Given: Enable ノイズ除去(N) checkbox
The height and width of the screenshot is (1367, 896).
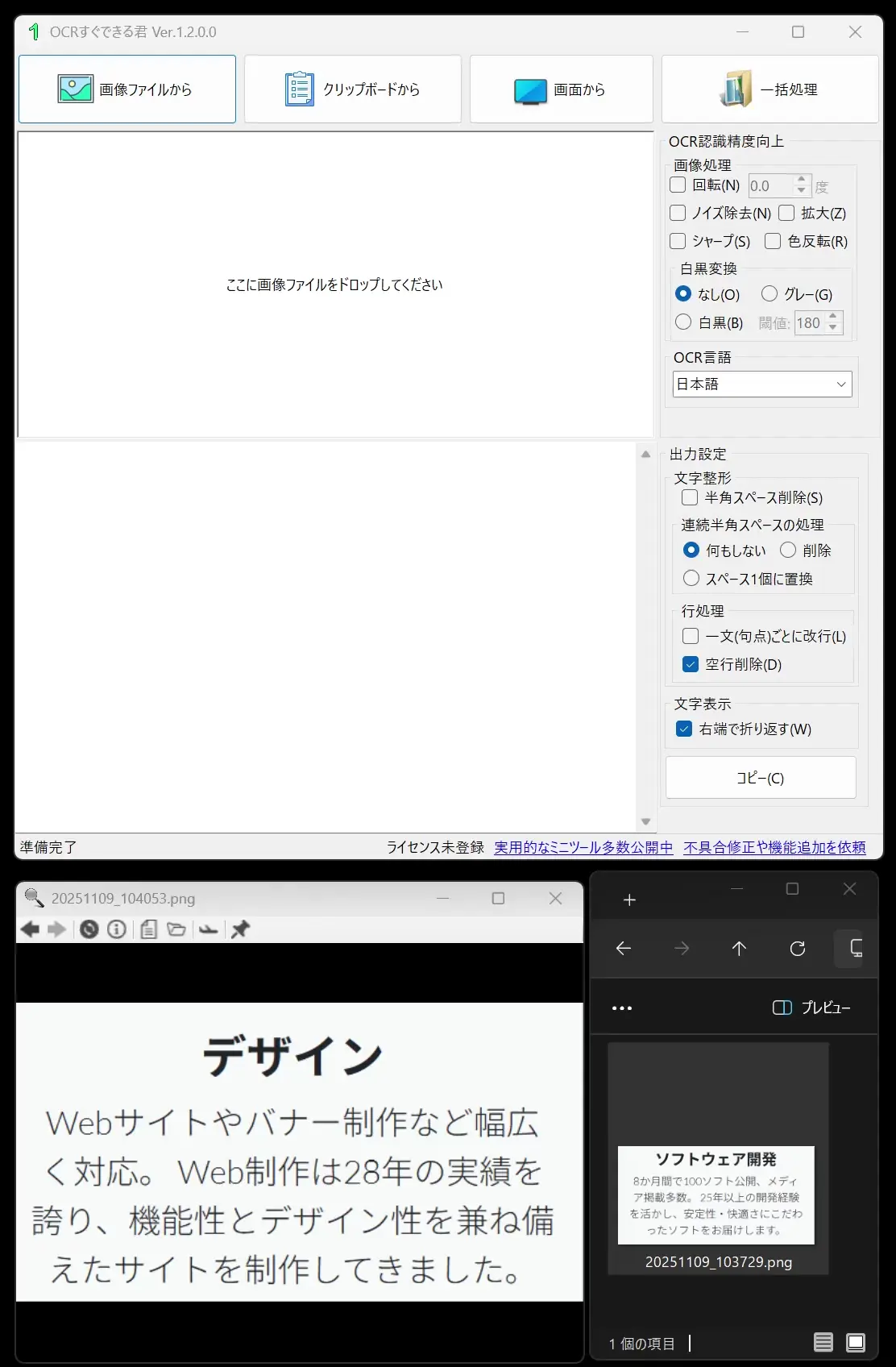Looking at the screenshot, I should [x=678, y=213].
